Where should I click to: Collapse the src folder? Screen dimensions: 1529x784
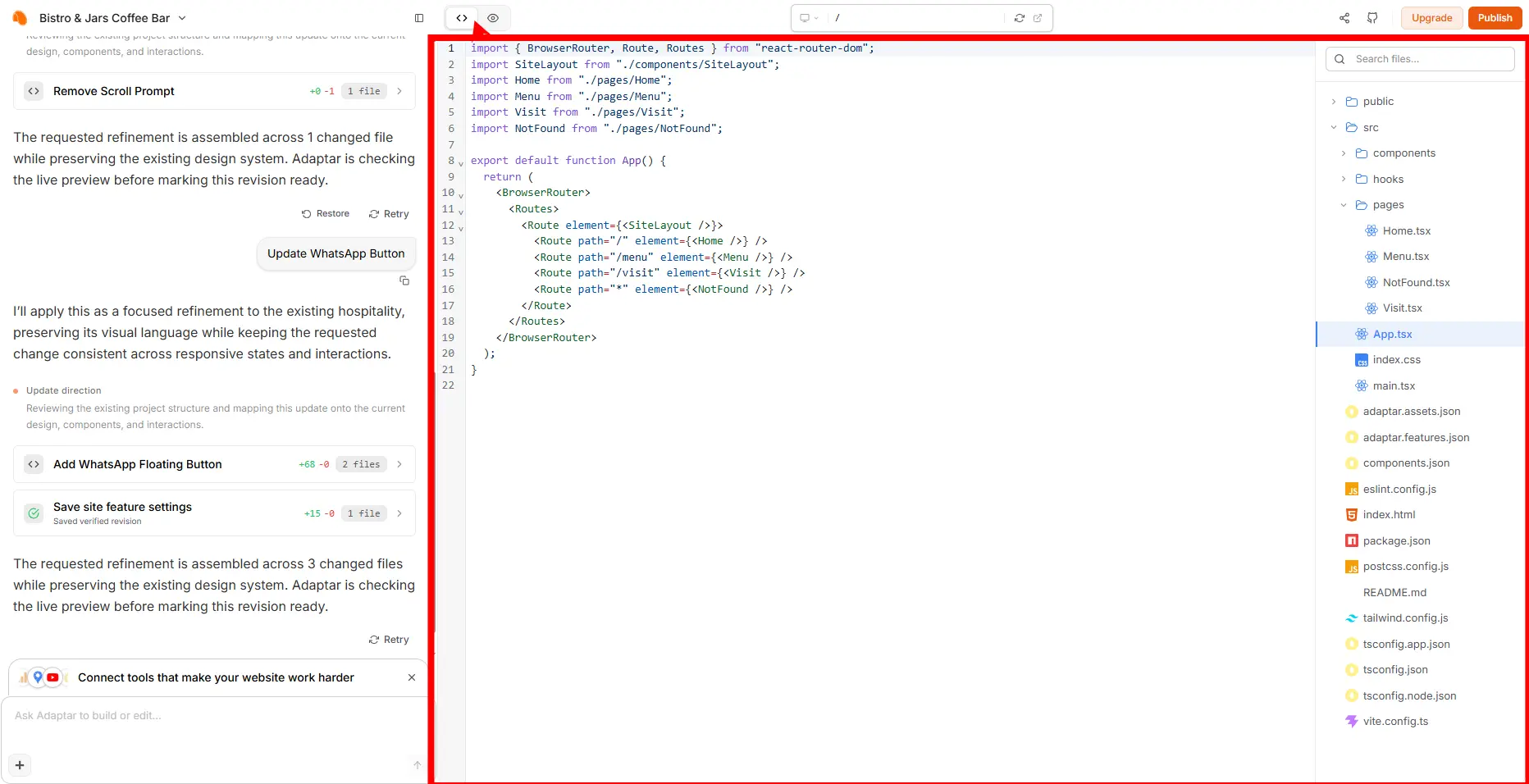click(1420, 128)
